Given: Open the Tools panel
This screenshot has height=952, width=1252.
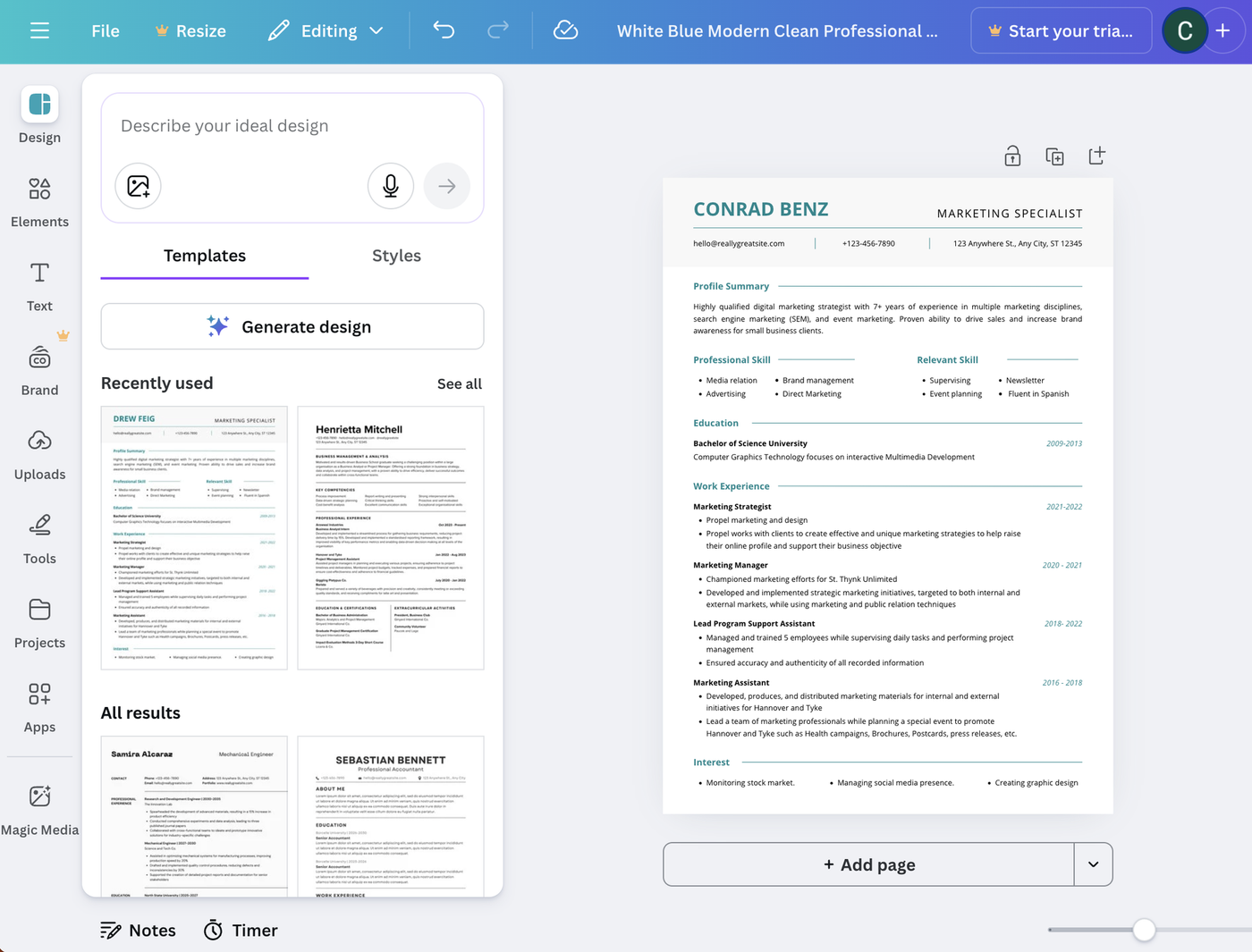Looking at the screenshot, I should (x=39, y=536).
